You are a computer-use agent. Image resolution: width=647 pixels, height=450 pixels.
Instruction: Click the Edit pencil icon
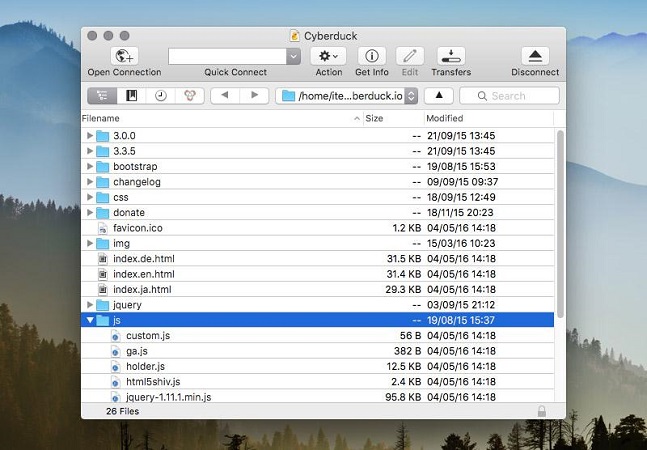pos(410,56)
